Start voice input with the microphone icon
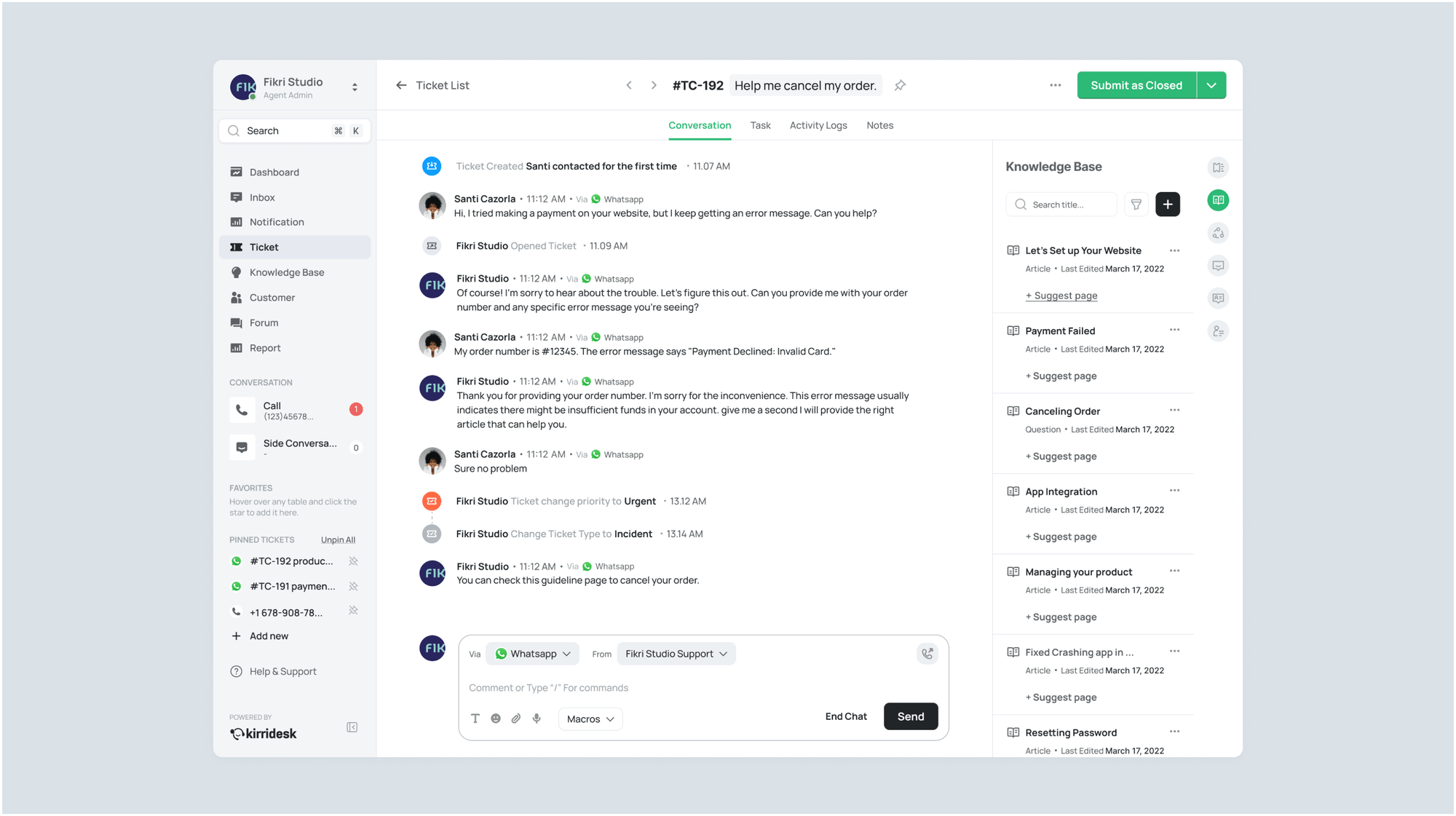The image size is (1456, 816). tap(537, 718)
